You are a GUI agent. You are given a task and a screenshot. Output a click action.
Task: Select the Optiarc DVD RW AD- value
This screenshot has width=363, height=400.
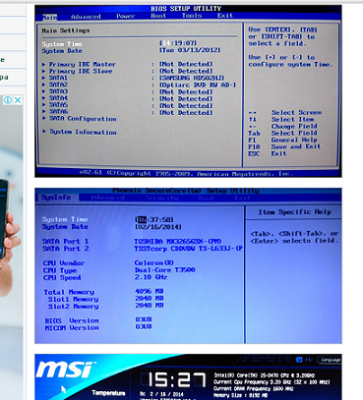[x=198, y=85]
